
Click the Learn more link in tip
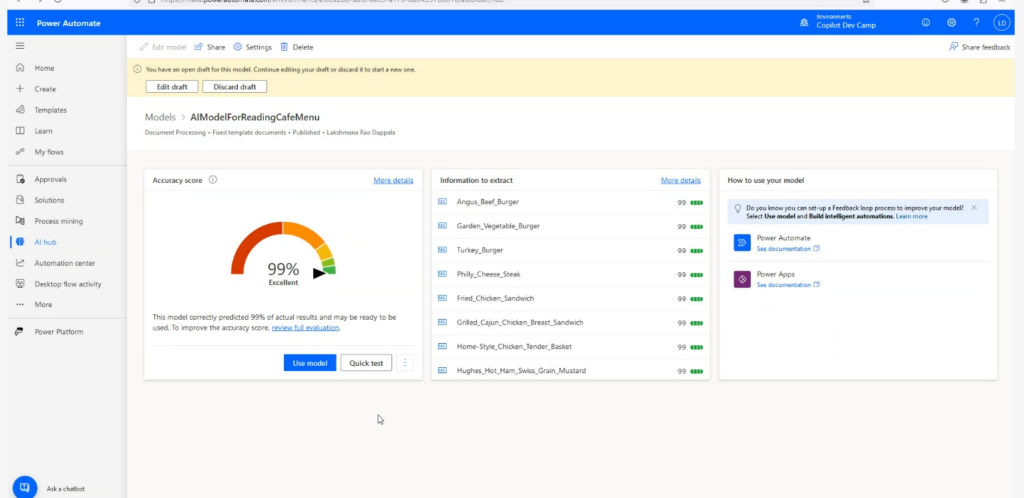pos(912,216)
